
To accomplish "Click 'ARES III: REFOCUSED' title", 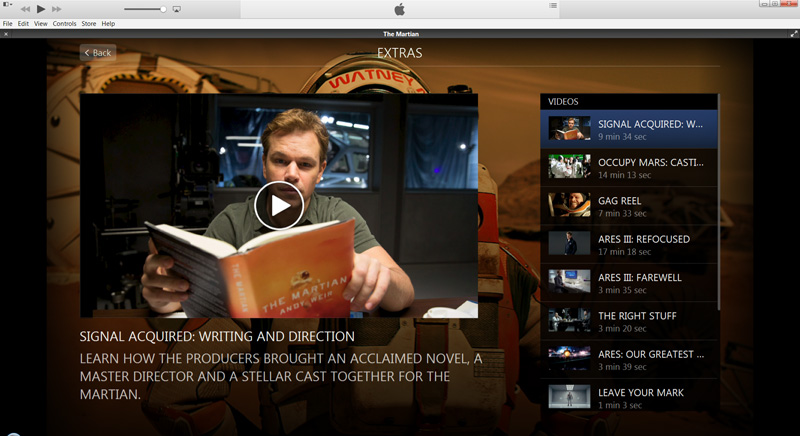I will point(644,239).
